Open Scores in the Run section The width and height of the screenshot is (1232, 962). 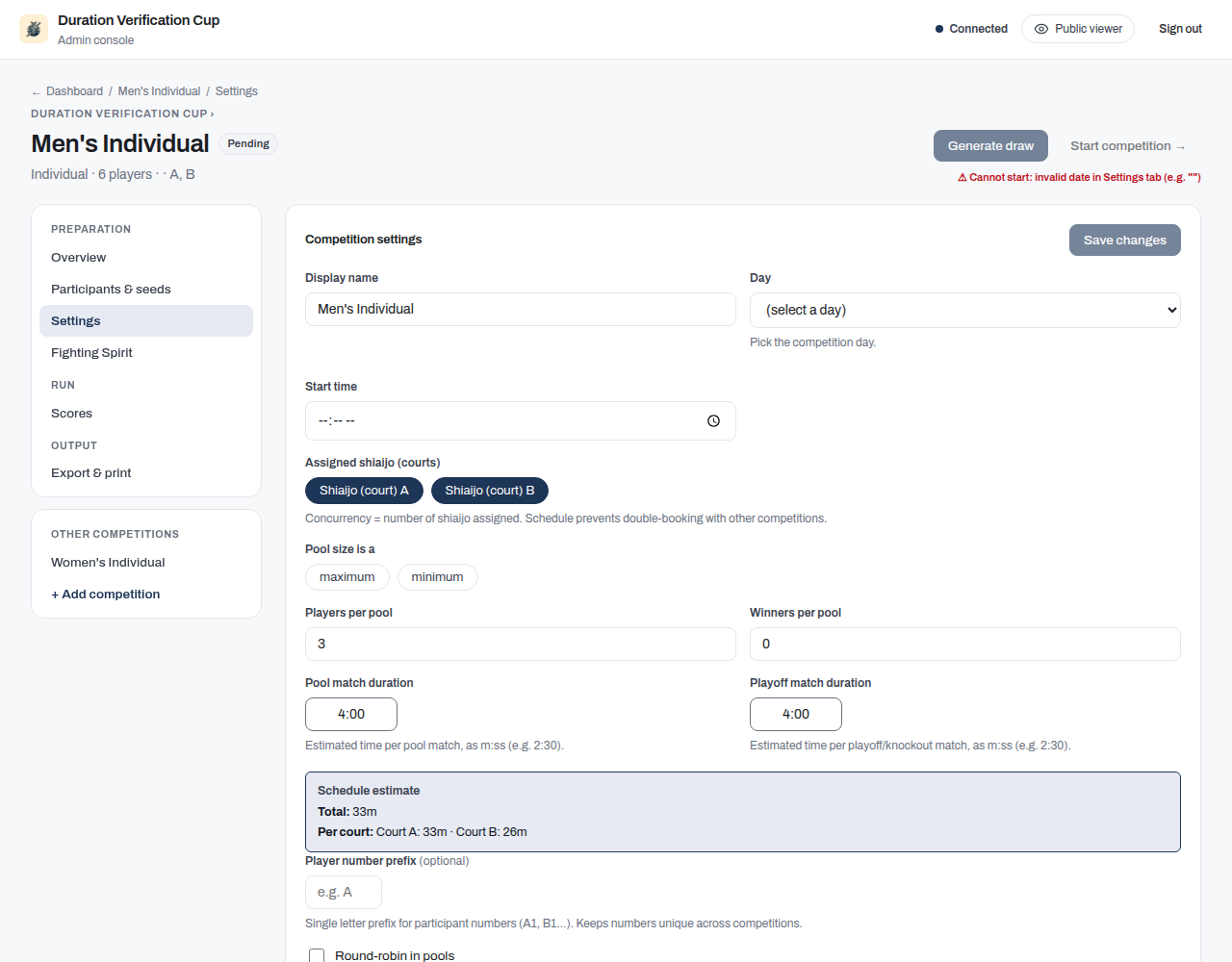click(146, 414)
